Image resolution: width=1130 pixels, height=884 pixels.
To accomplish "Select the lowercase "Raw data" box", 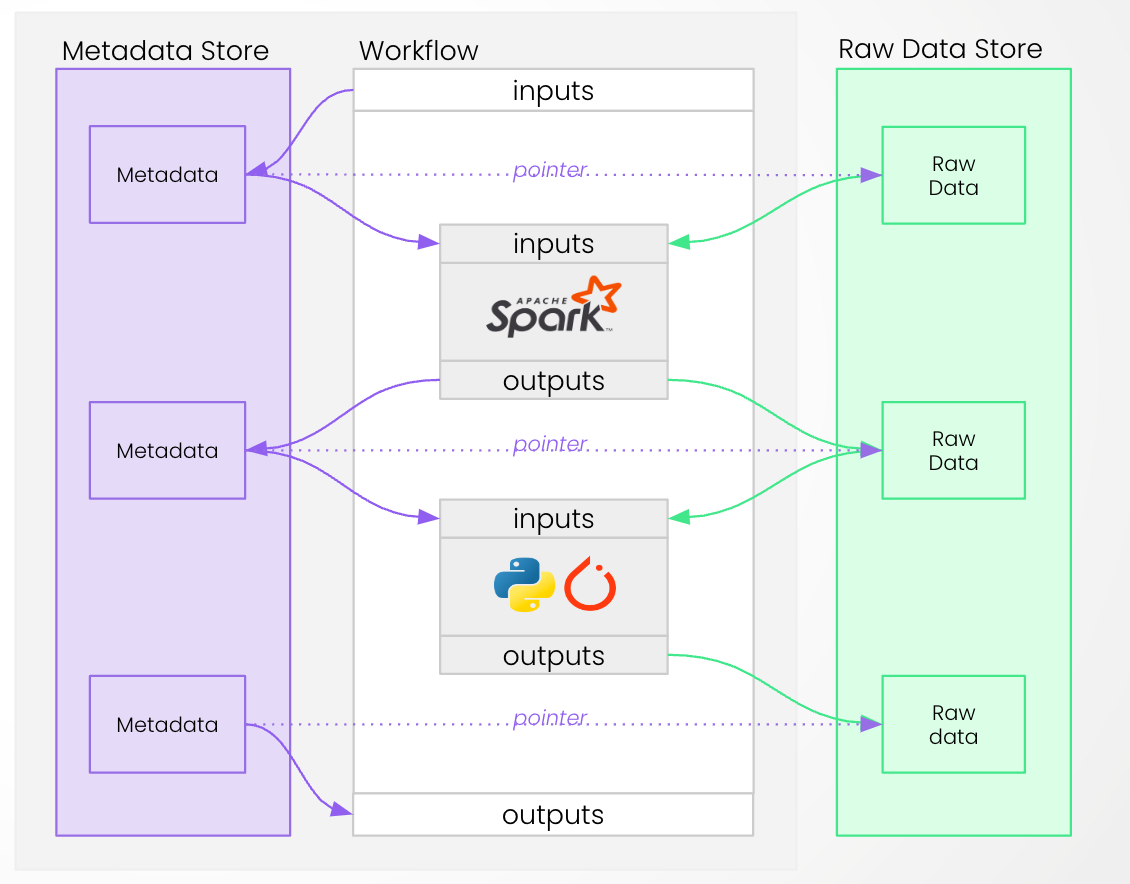I will [953, 724].
